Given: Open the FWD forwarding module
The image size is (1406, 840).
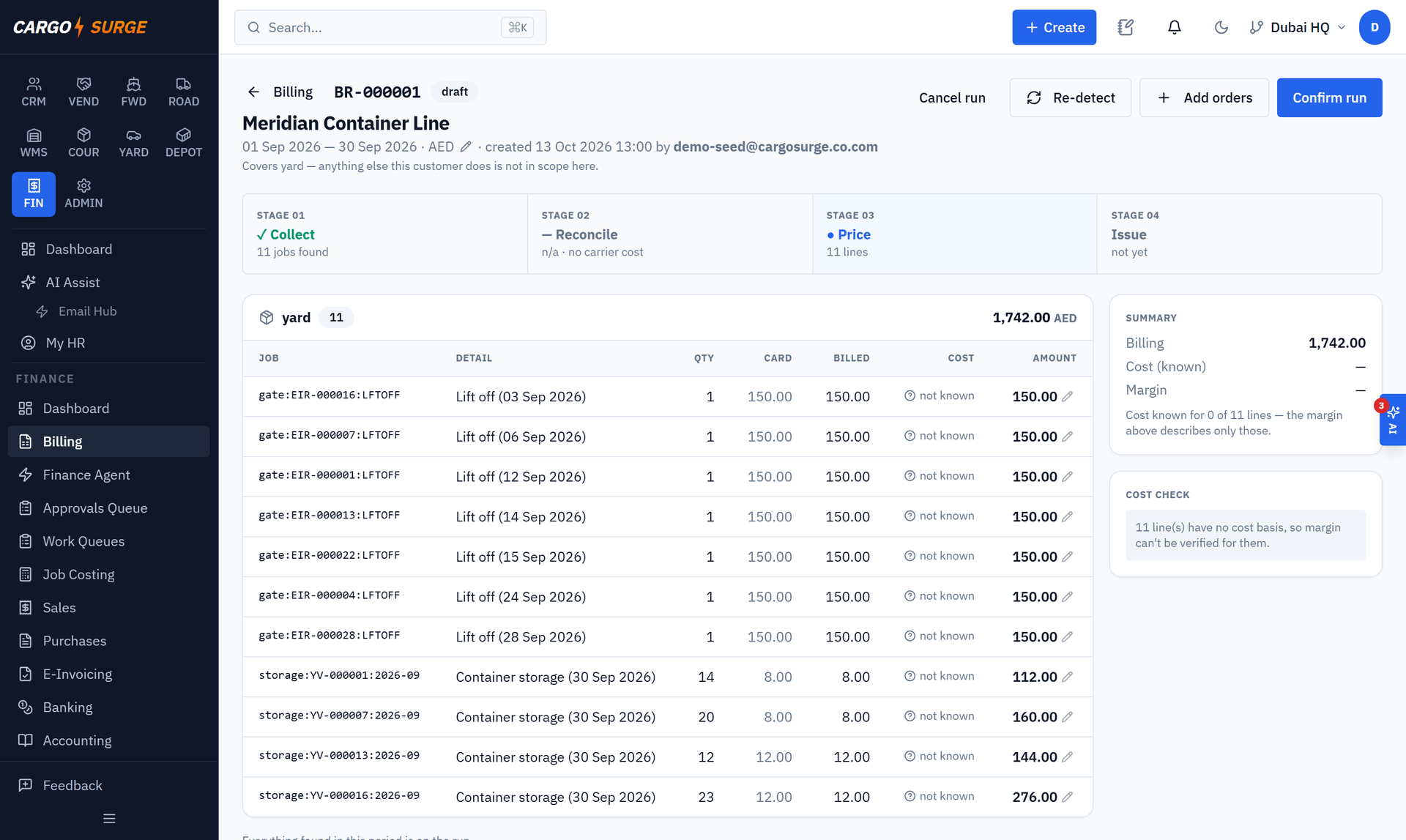Looking at the screenshot, I should point(133,92).
